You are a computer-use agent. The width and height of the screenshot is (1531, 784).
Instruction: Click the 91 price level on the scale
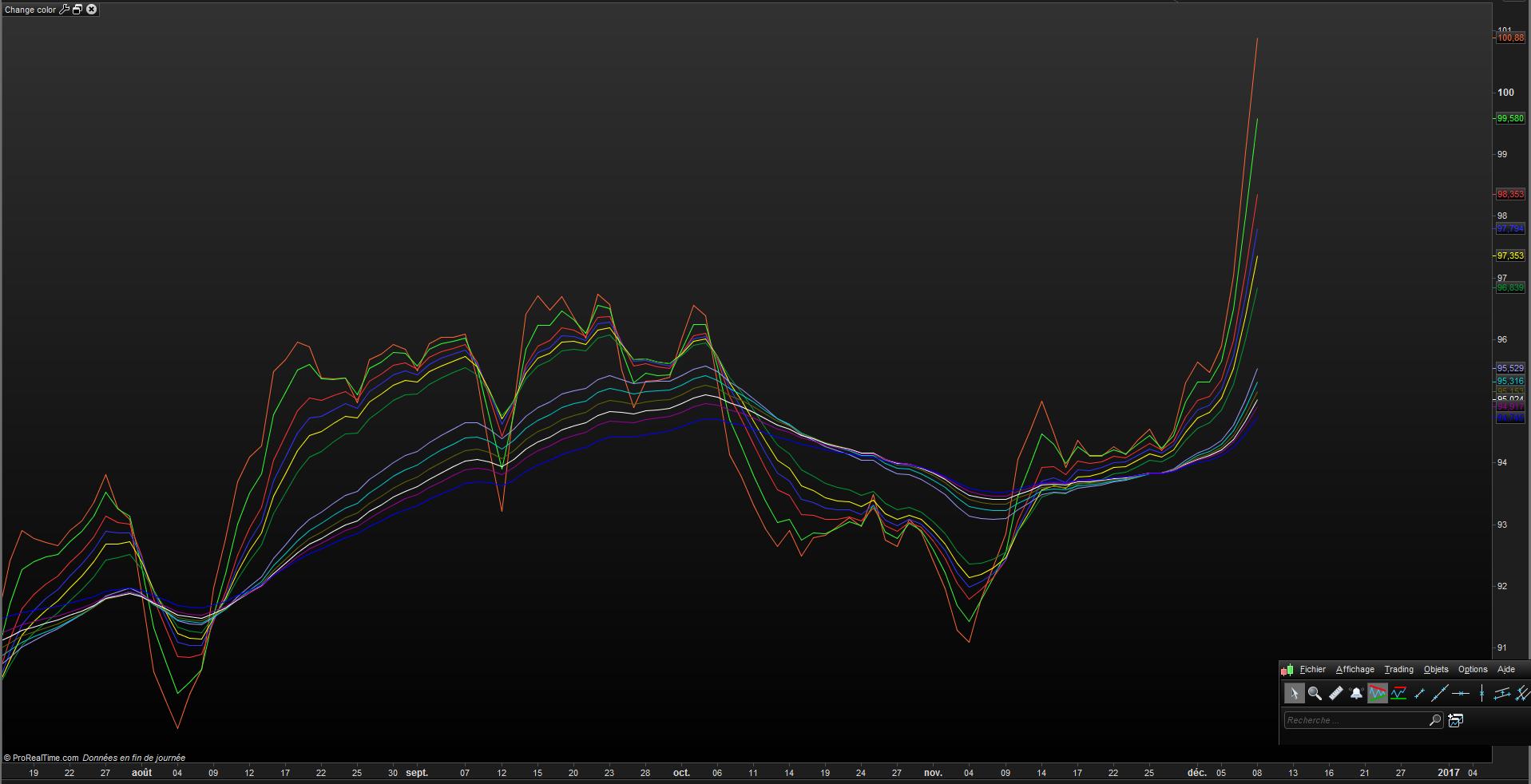[x=1502, y=648]
